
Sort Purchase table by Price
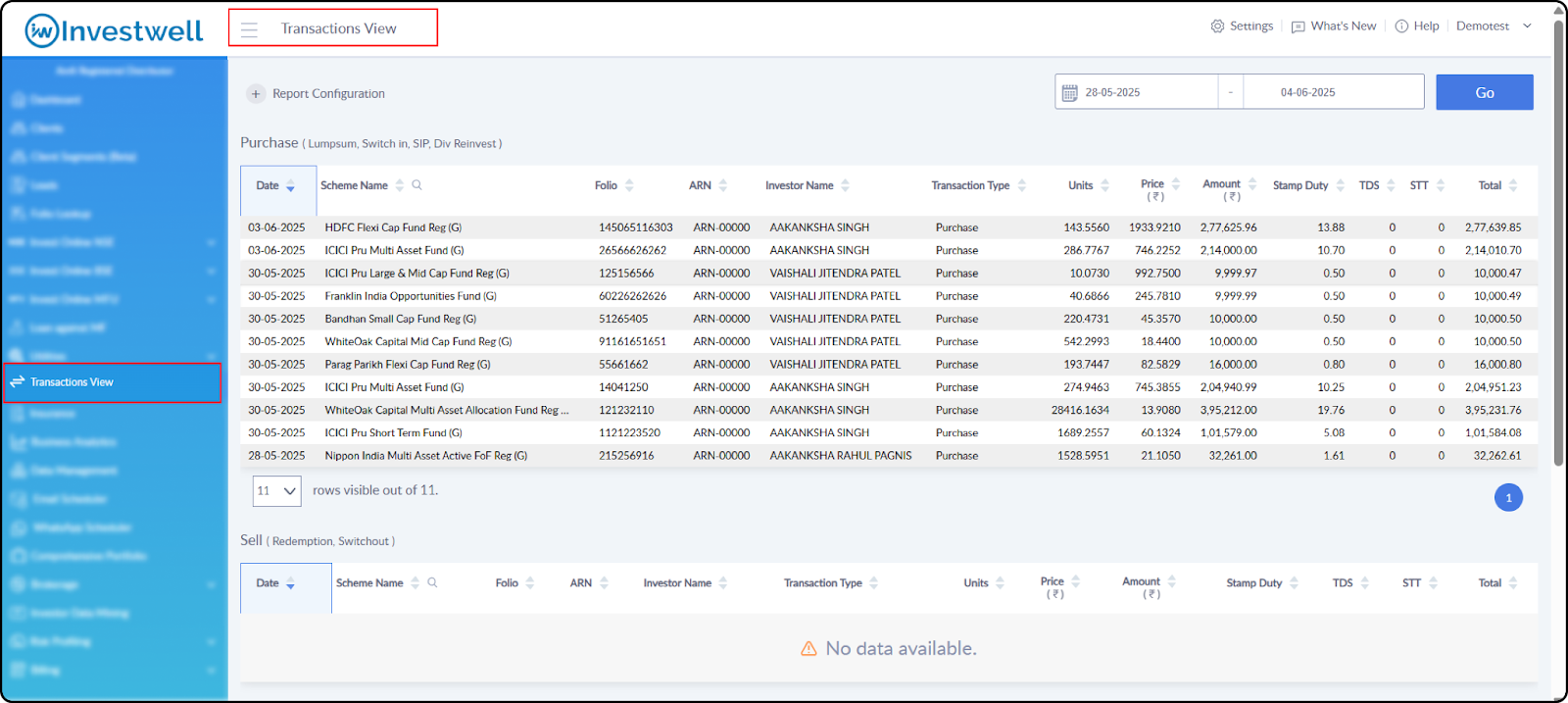click(1176, 184)
